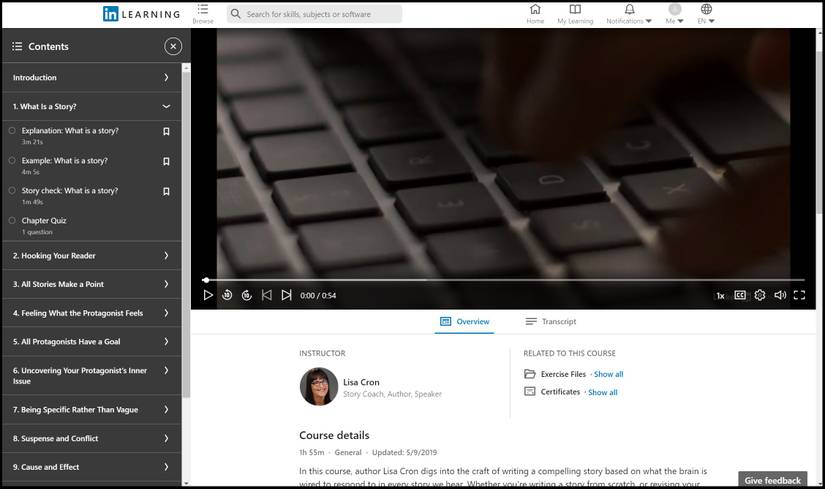
Task: Open instructor Lisa Cron's profile
Action: click(361, 382)
